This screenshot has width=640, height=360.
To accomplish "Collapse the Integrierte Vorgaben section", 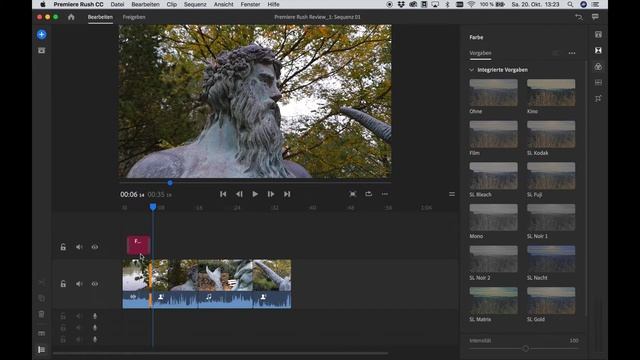I will [x=471, y=70].
